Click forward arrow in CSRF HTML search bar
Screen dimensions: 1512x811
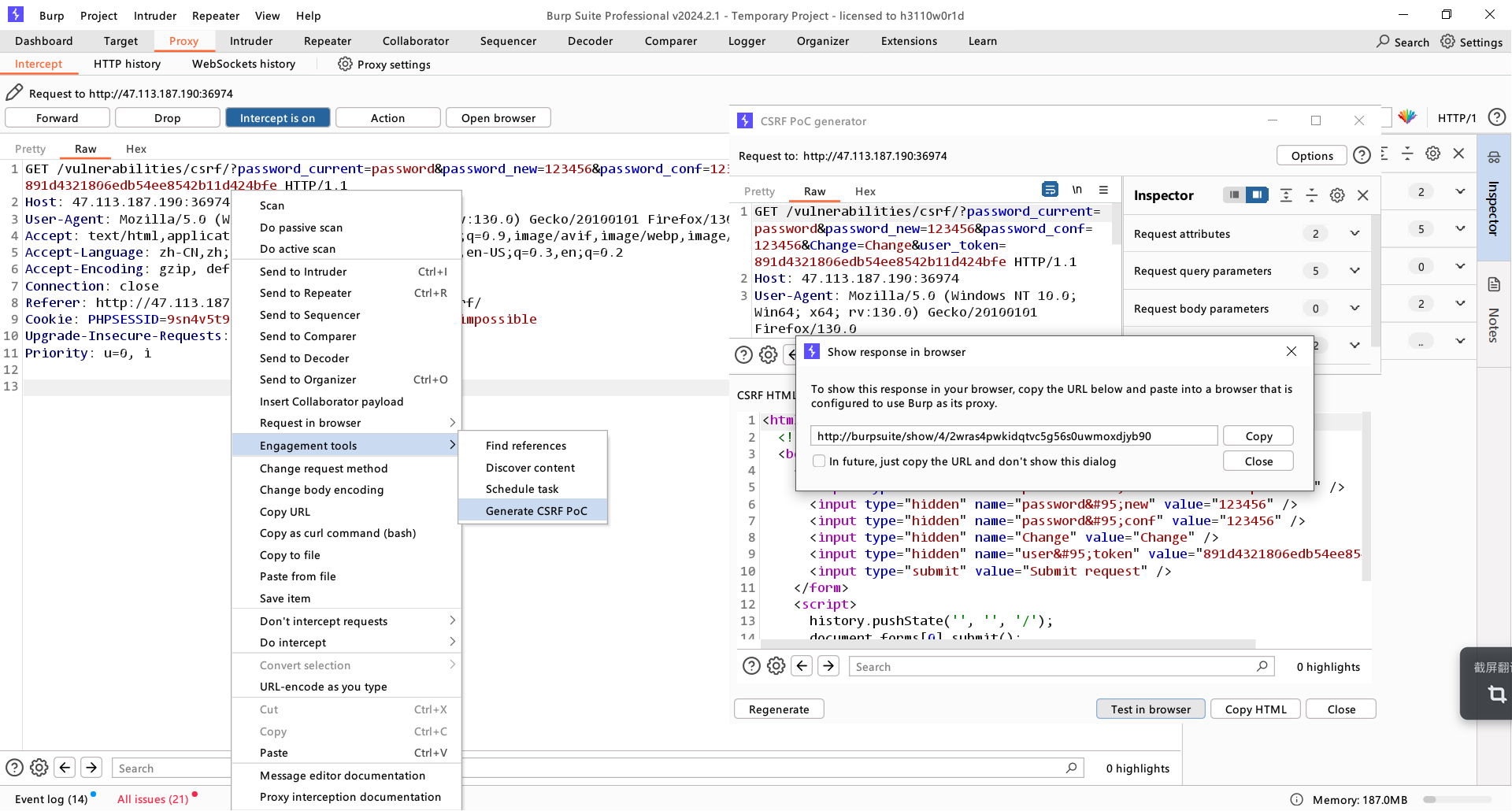[828, 665]
